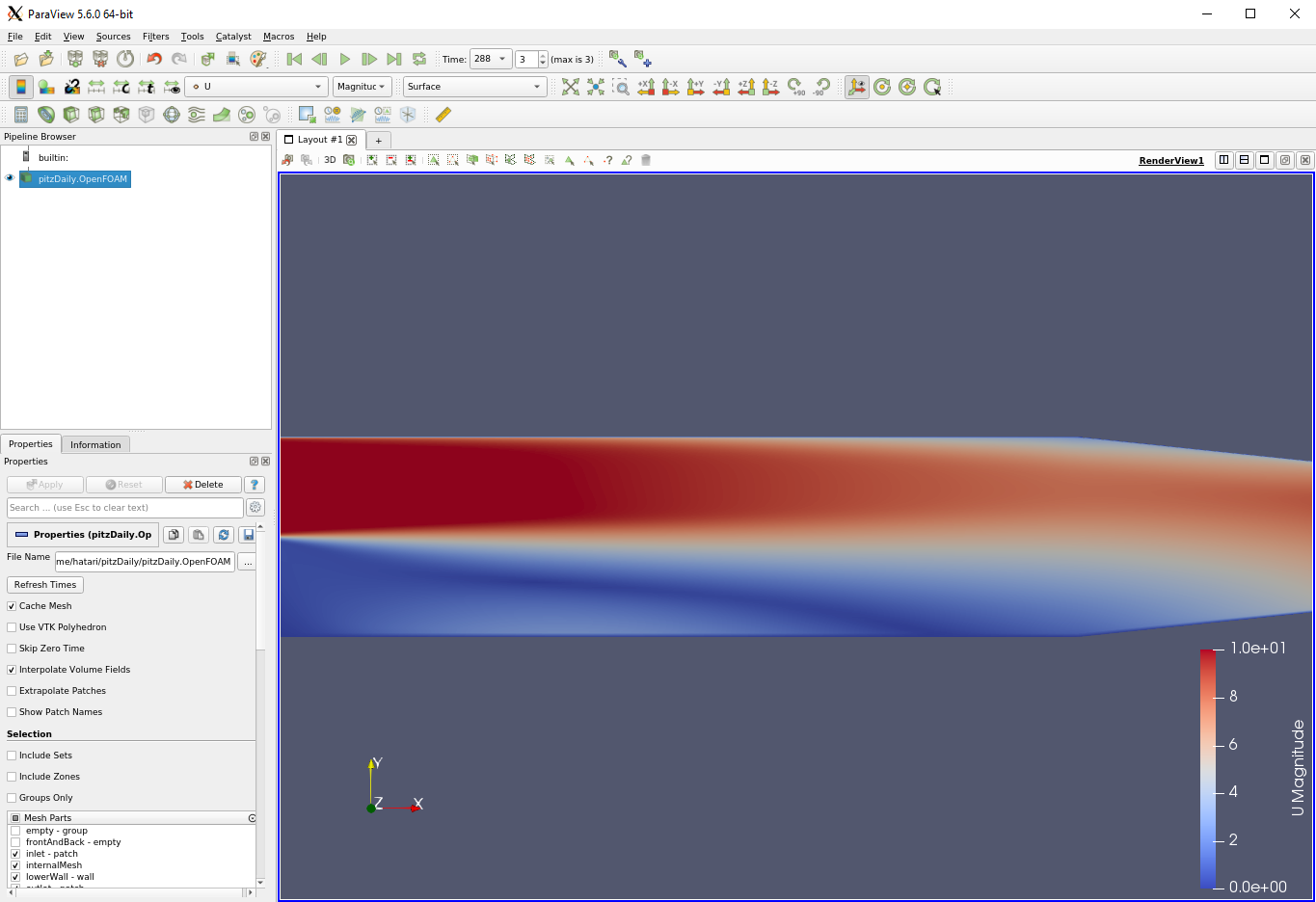
Task: Enable Use VTK Polyhedron checkbox
Action: tap(12, 627)
